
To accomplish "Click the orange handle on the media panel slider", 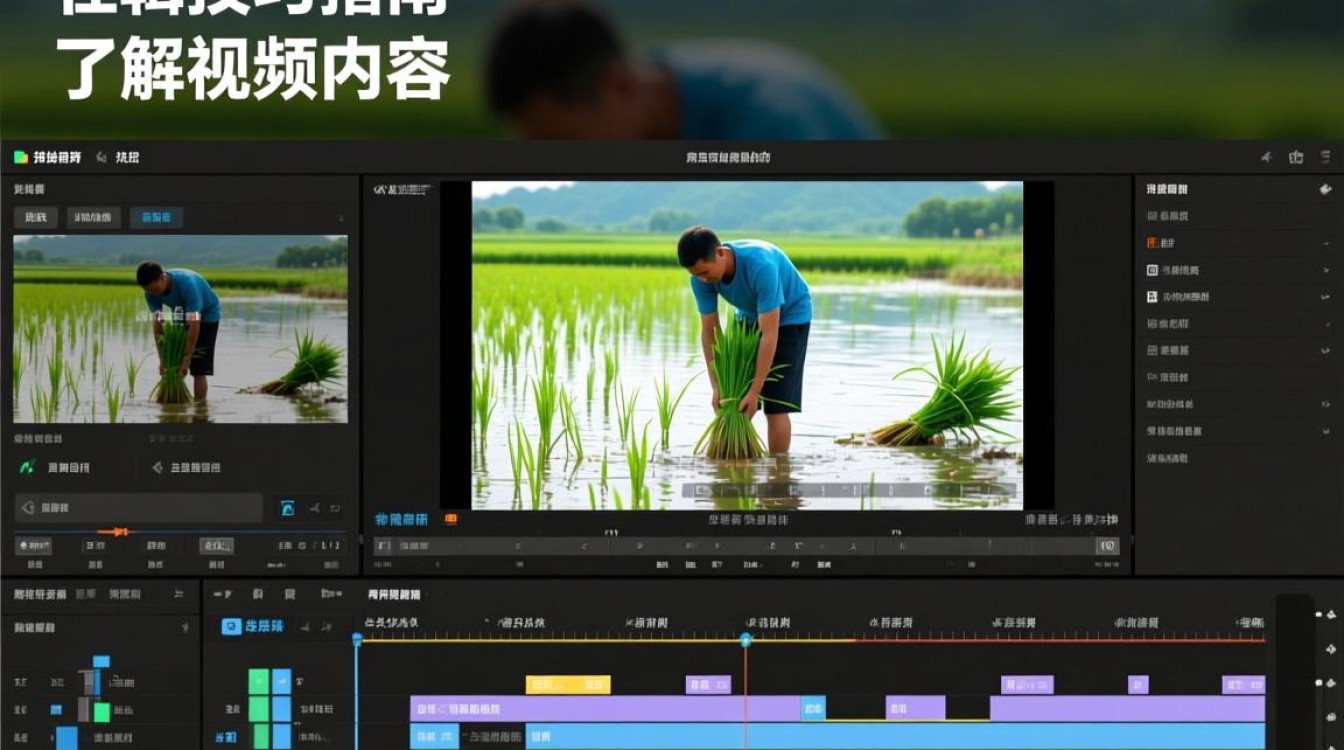I will click(x=117, y=531).
